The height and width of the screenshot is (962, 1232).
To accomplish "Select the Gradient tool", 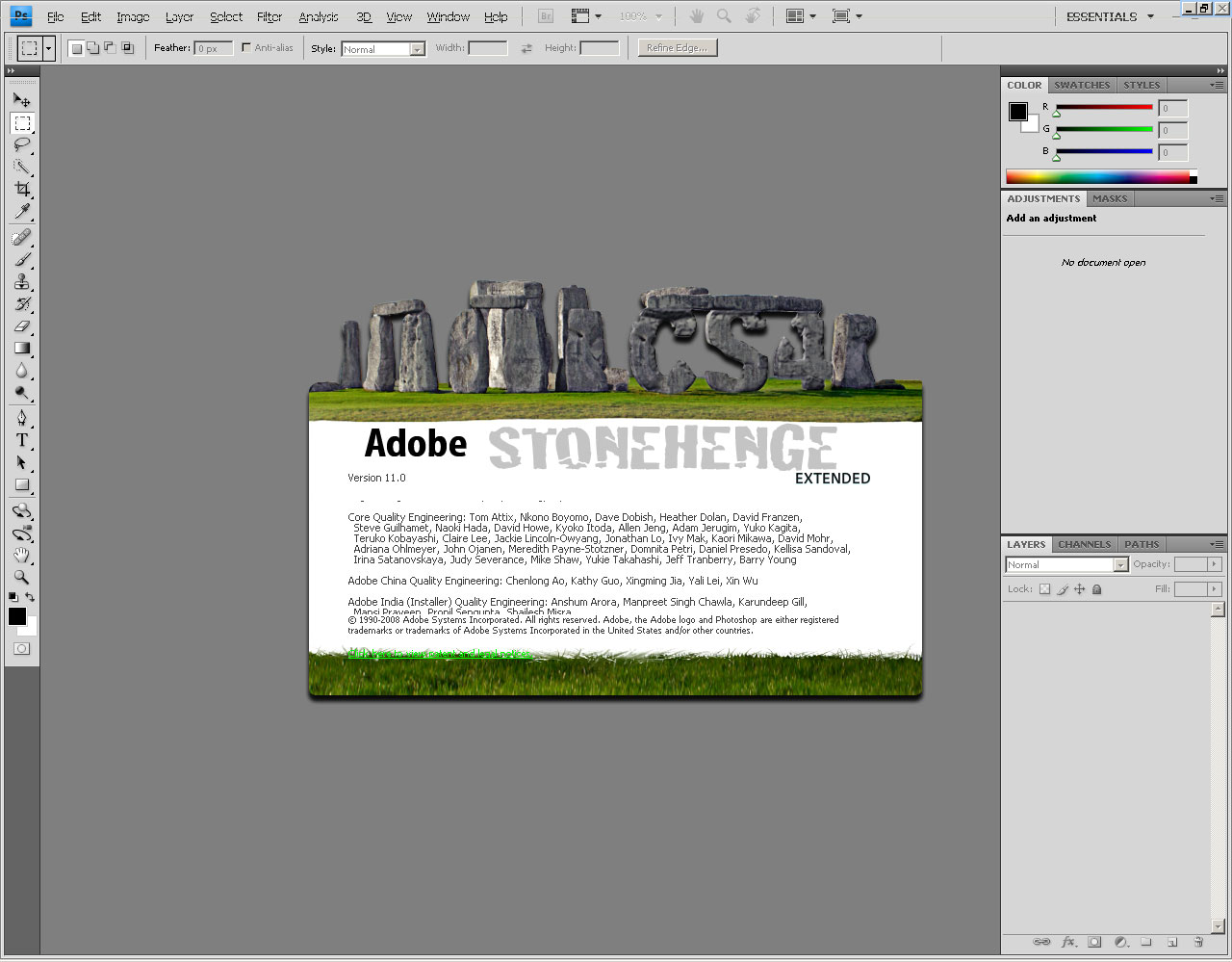I will [x=21, y=348].
